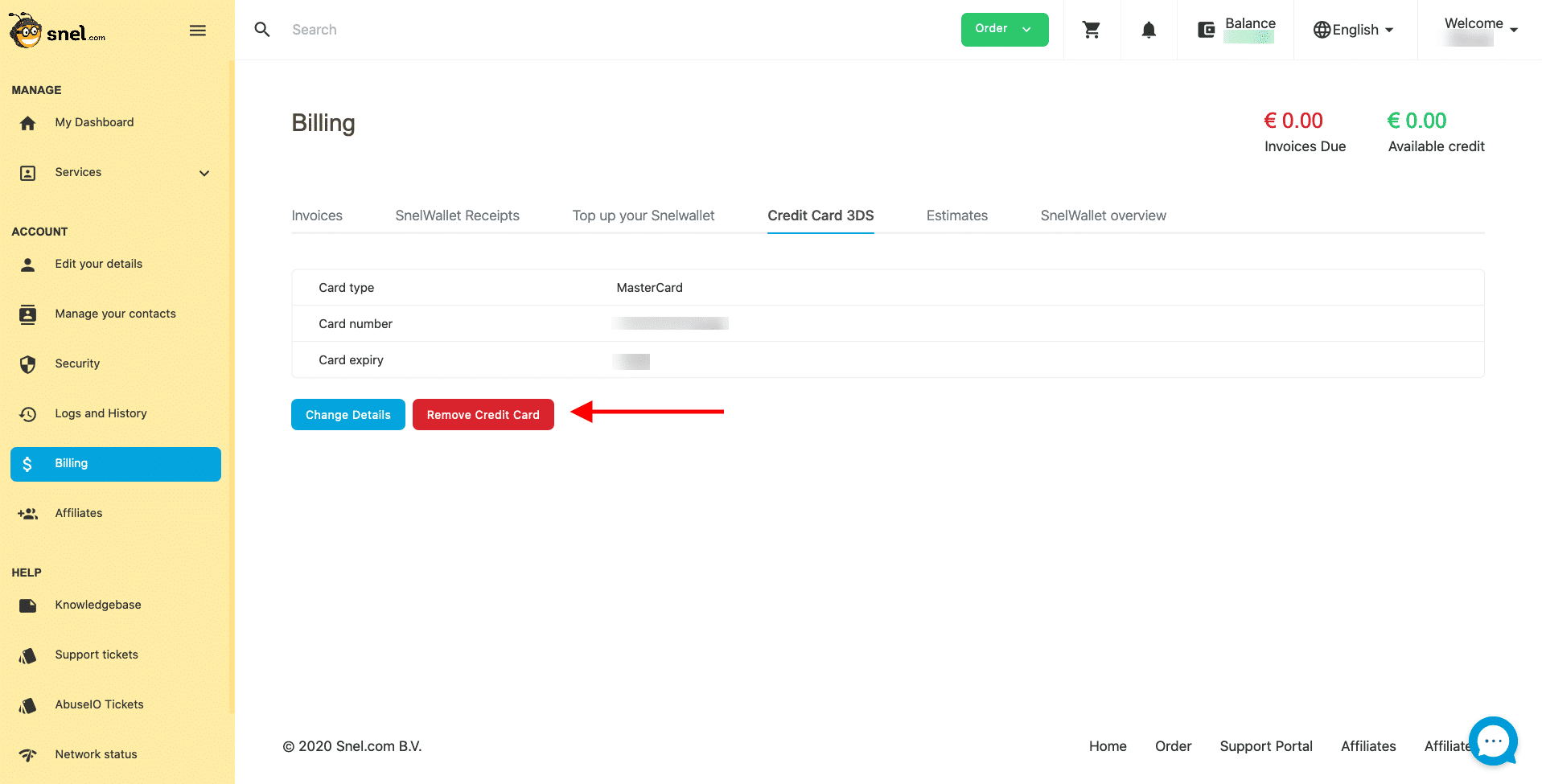1542x784 pixels.
Task: Click the Available credit amount
Action: click(1417, 121)
